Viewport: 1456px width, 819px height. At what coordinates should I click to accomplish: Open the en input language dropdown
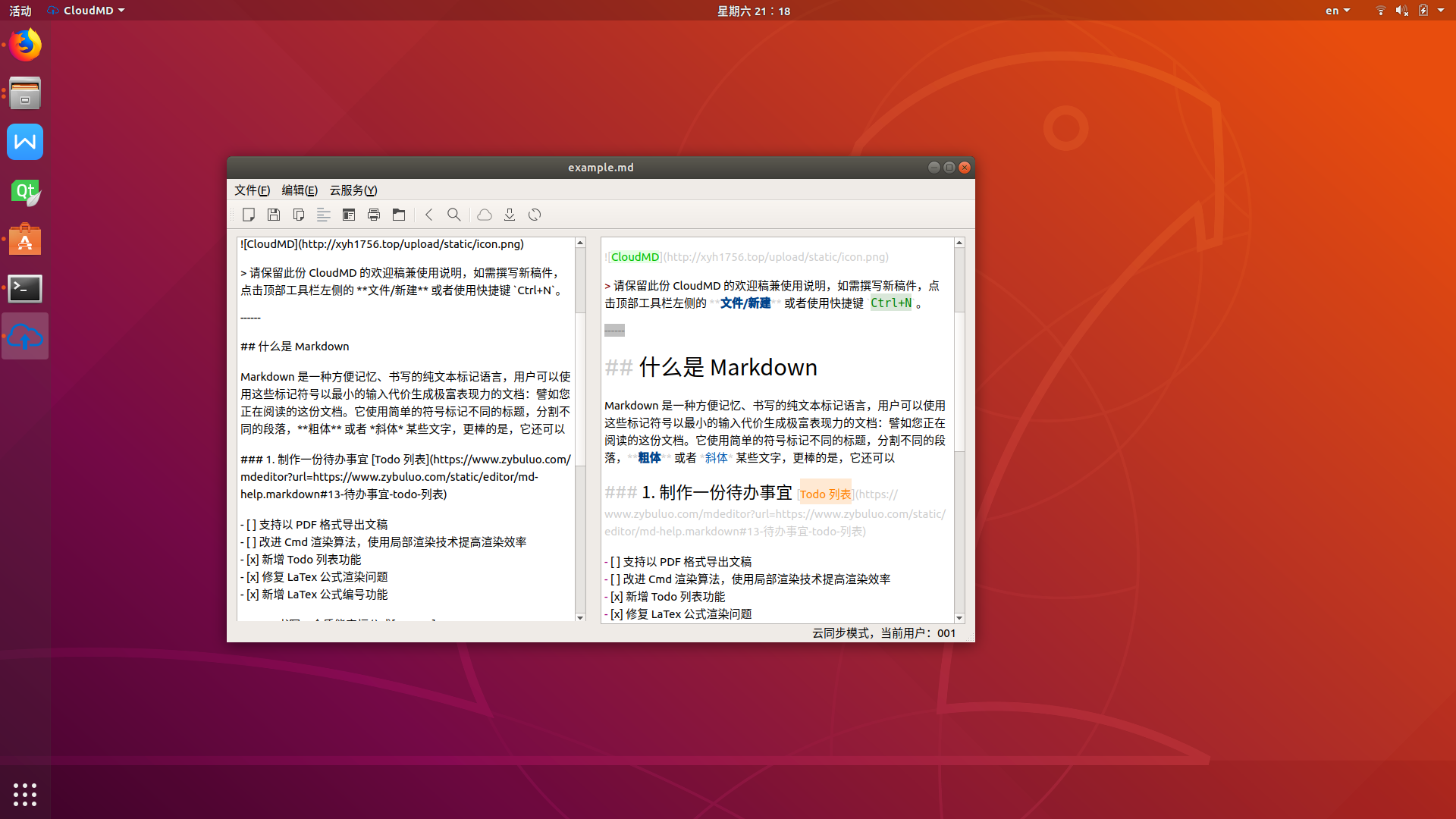click(x=1338, y=11)
